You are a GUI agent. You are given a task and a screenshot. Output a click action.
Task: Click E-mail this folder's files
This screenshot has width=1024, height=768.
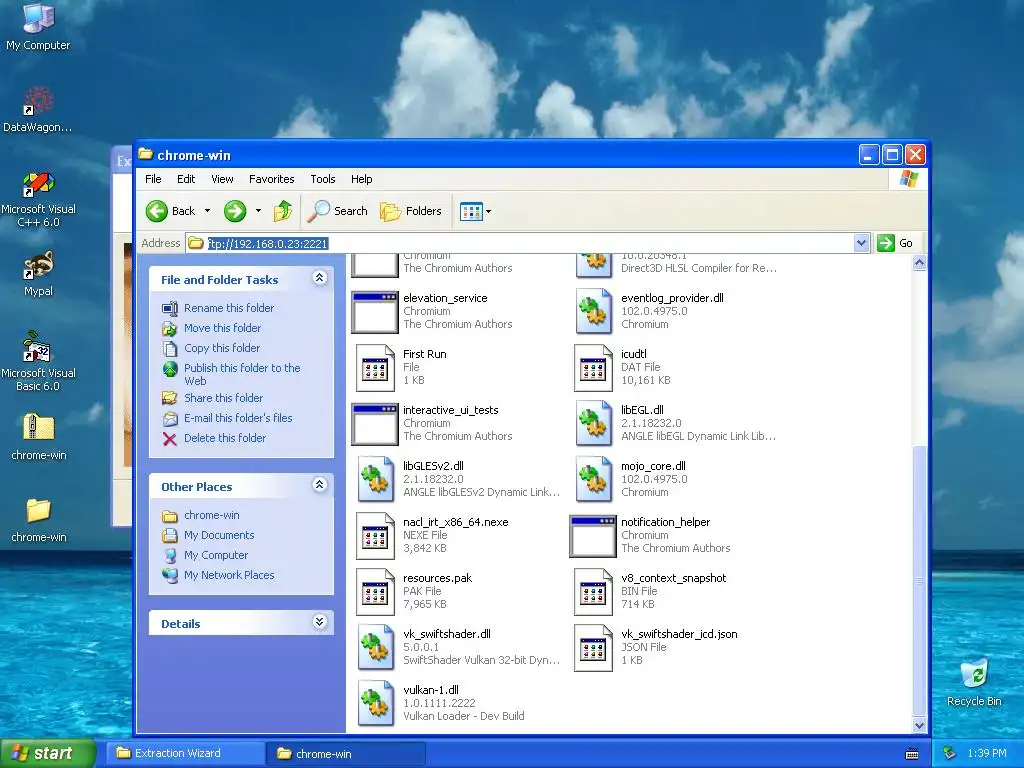238,418
